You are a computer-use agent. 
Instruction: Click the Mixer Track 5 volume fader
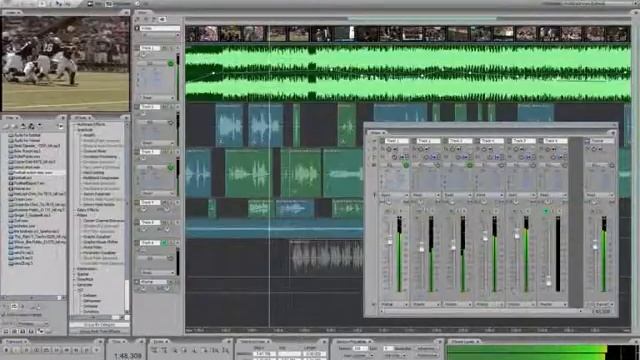pyautogui.click(x=517, y=234)
